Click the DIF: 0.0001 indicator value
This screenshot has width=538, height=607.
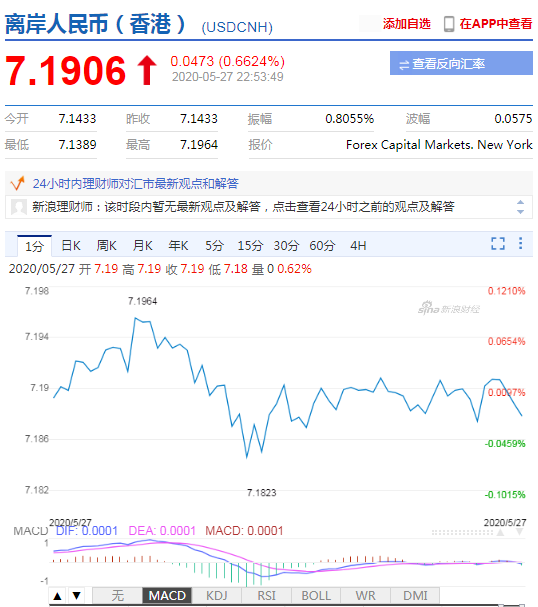click(x=87, y=531)
